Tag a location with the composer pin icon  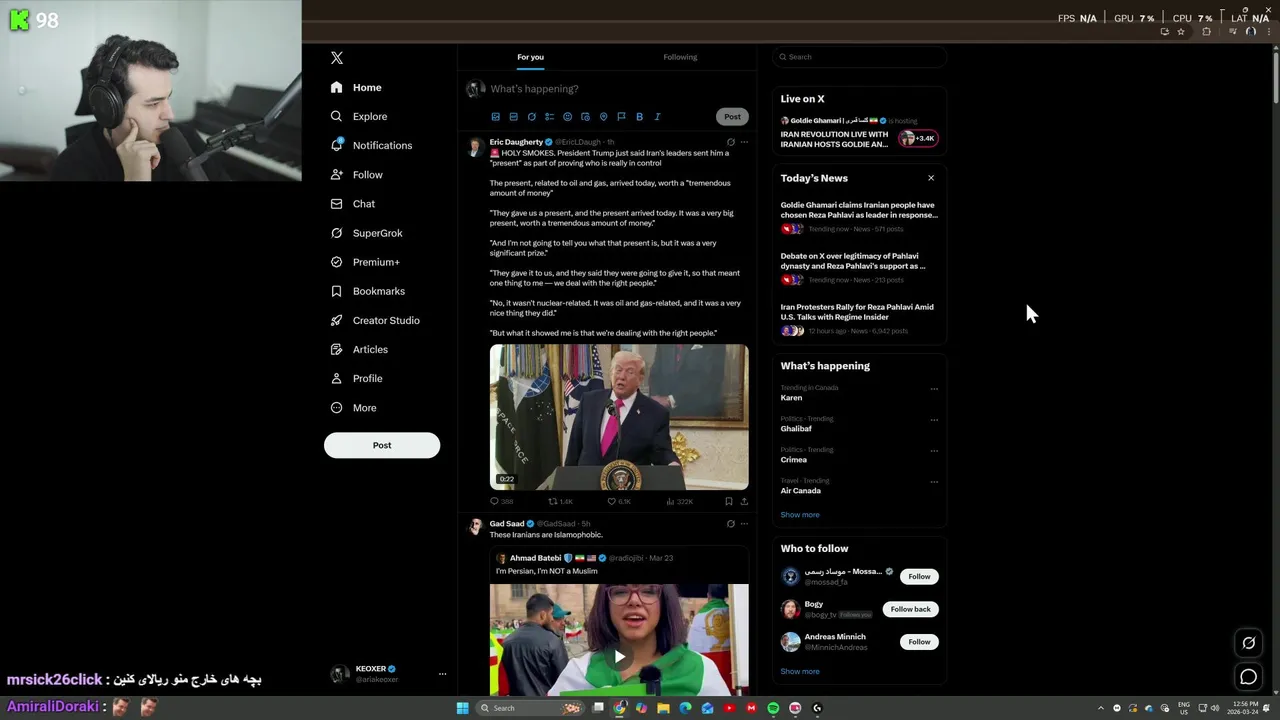(x=603, y=117)
